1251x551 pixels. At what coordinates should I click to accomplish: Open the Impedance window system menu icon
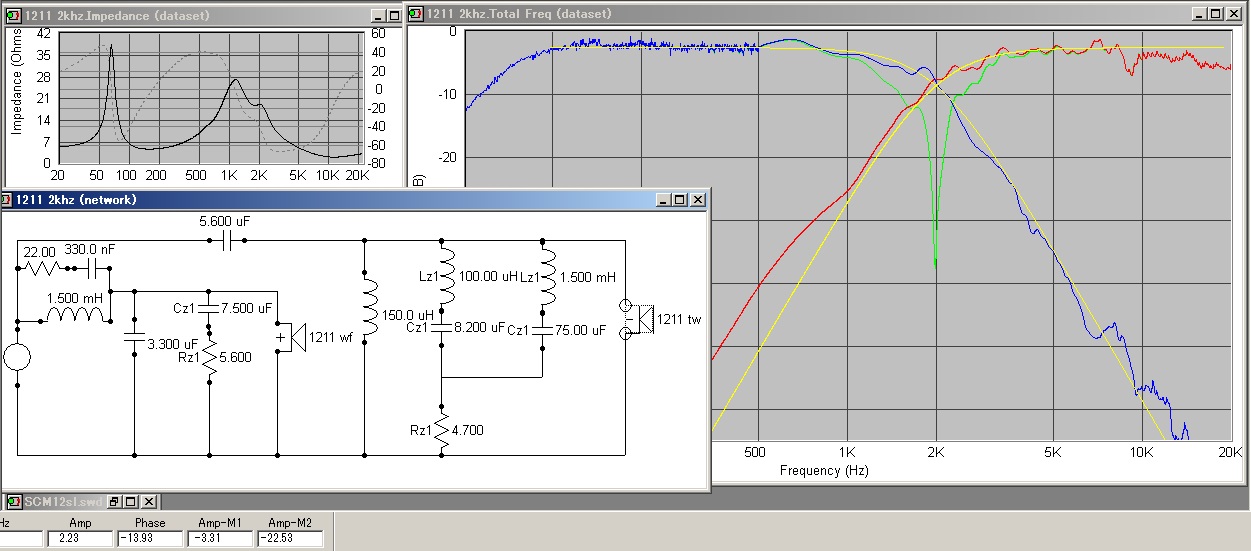tap(12, 15)
